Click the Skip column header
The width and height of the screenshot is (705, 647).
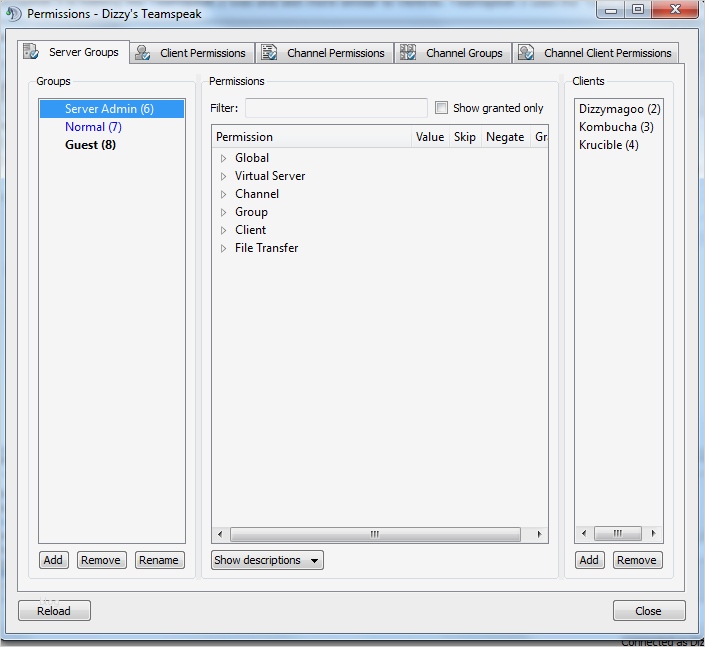pos(465,137)
